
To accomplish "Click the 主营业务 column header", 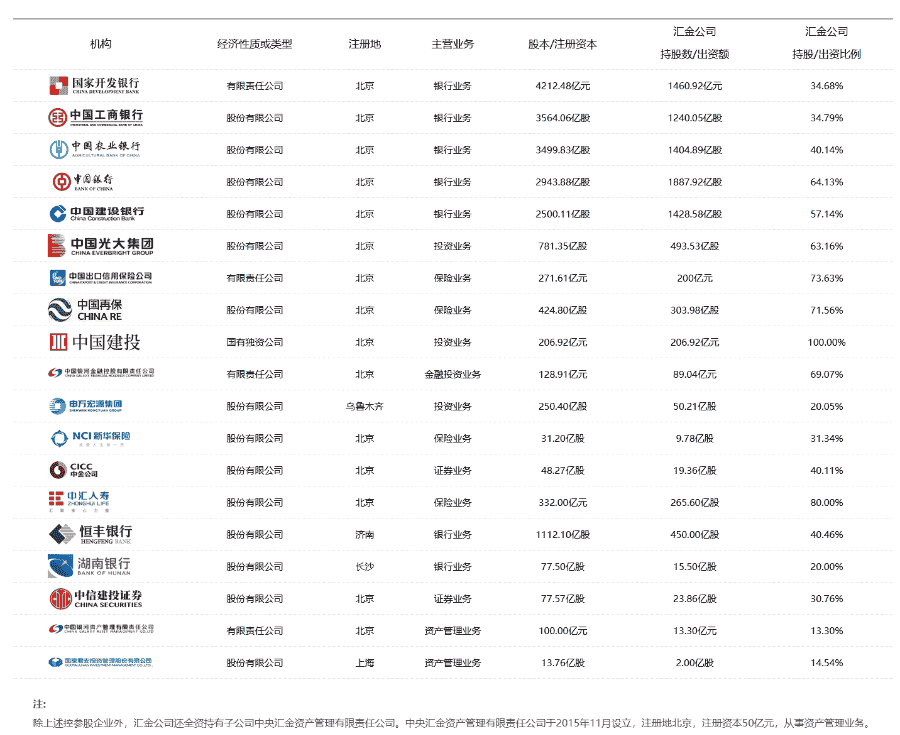I will (x=452, y=44).
